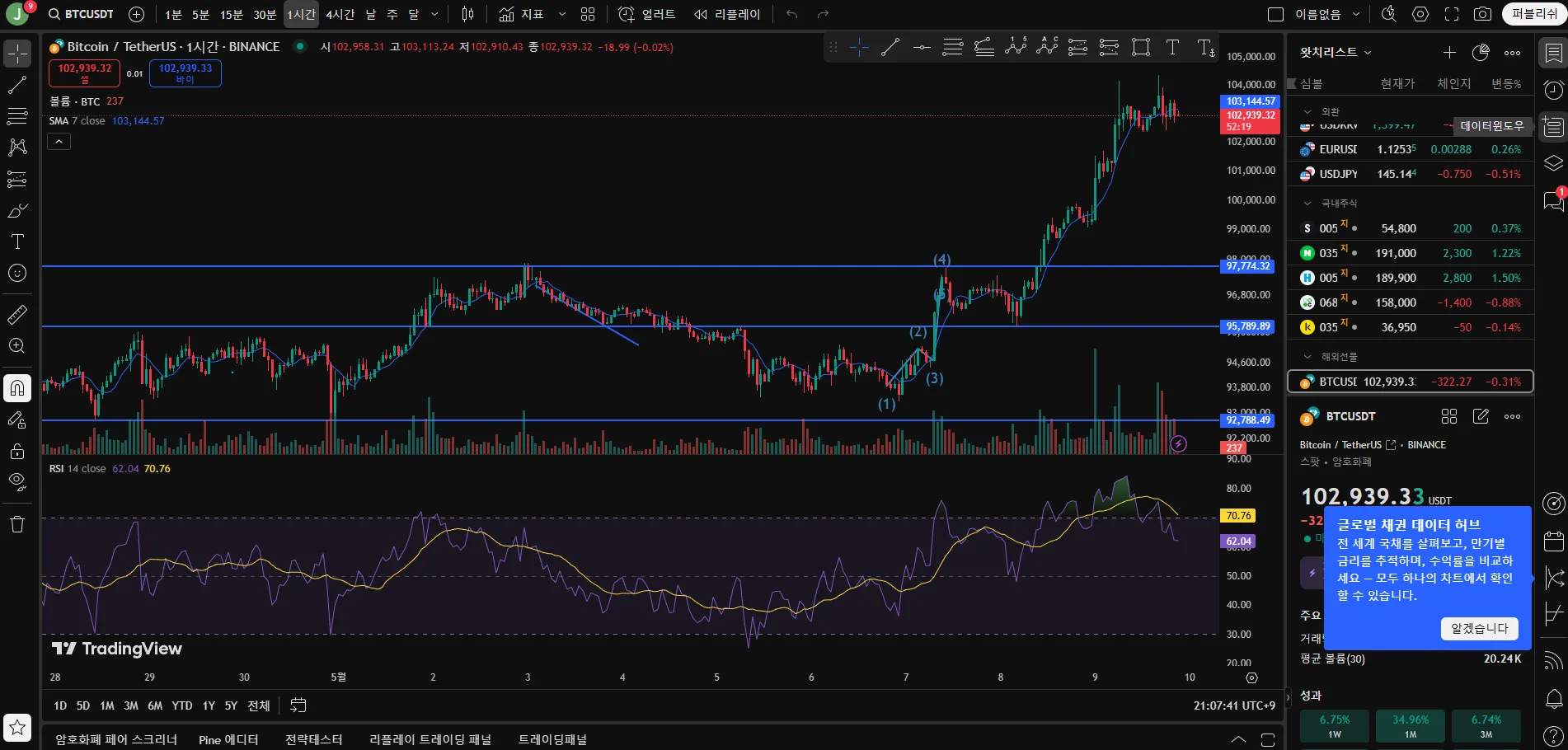
Task: Hide all drawings with the eye icon
Action: (x=17, y=483)
